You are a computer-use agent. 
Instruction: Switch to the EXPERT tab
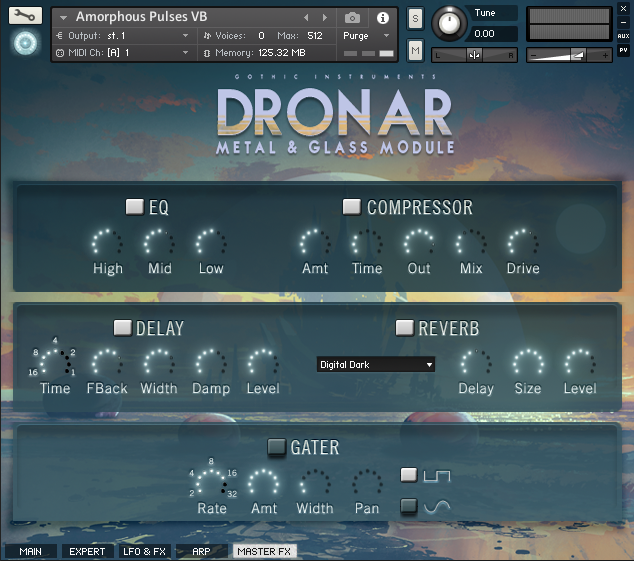pos(87,551)
